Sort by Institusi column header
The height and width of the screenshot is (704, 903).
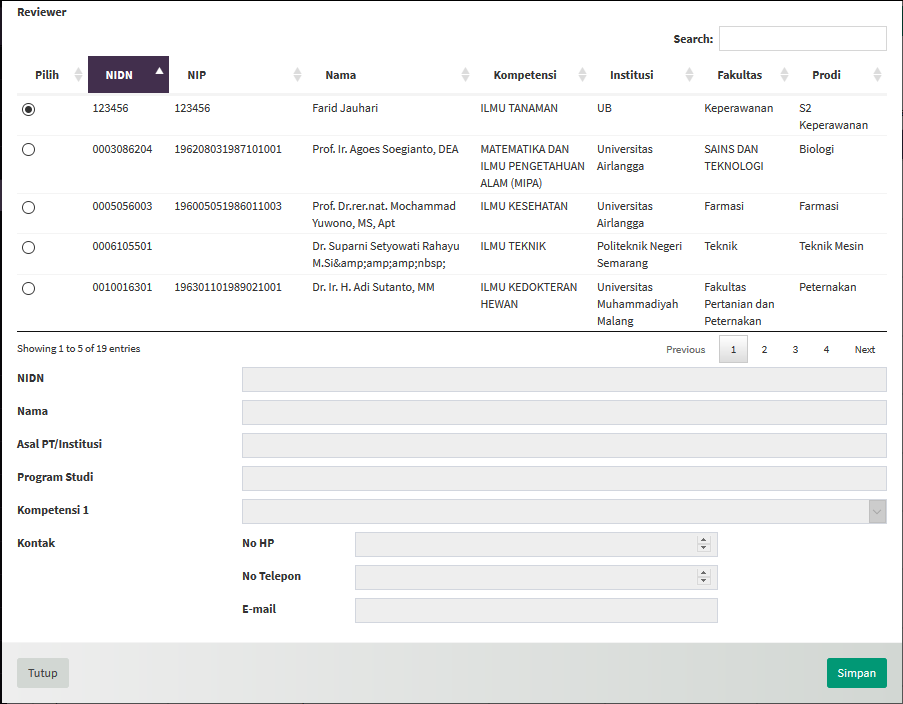[645, 74]
